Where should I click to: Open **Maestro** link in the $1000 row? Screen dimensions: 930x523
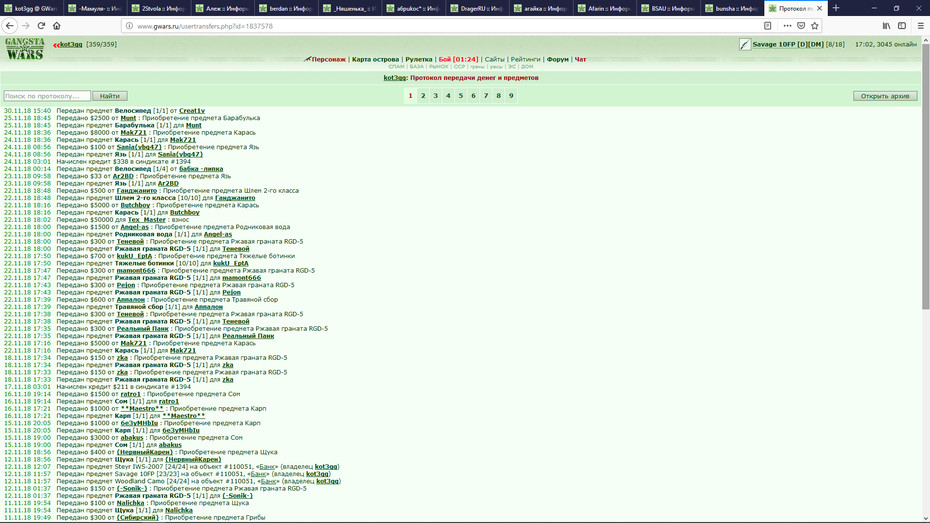tap(142, 409)
